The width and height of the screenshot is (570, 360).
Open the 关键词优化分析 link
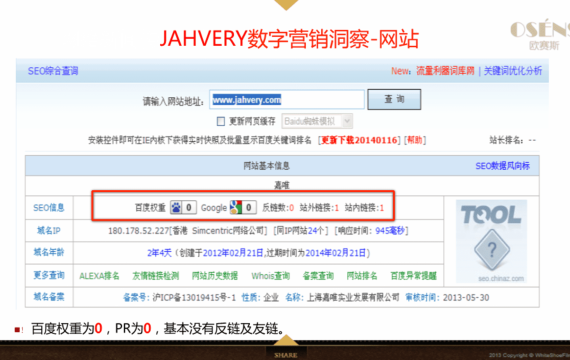click(x=513, y=71)
